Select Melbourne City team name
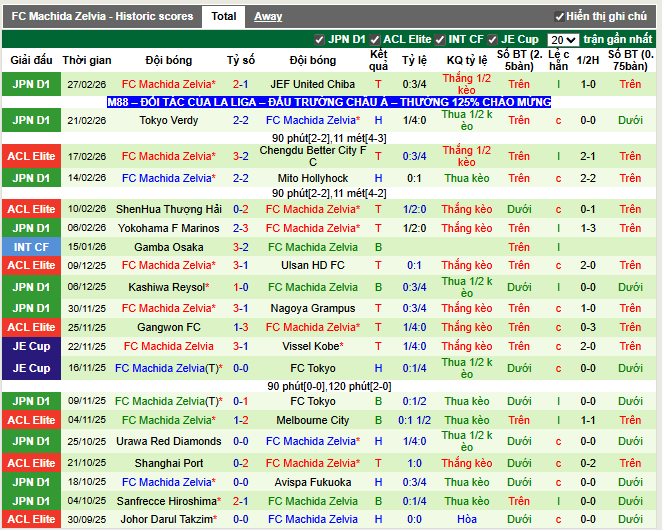The width and height of the screenshot is (663, 530). point(312,420)
